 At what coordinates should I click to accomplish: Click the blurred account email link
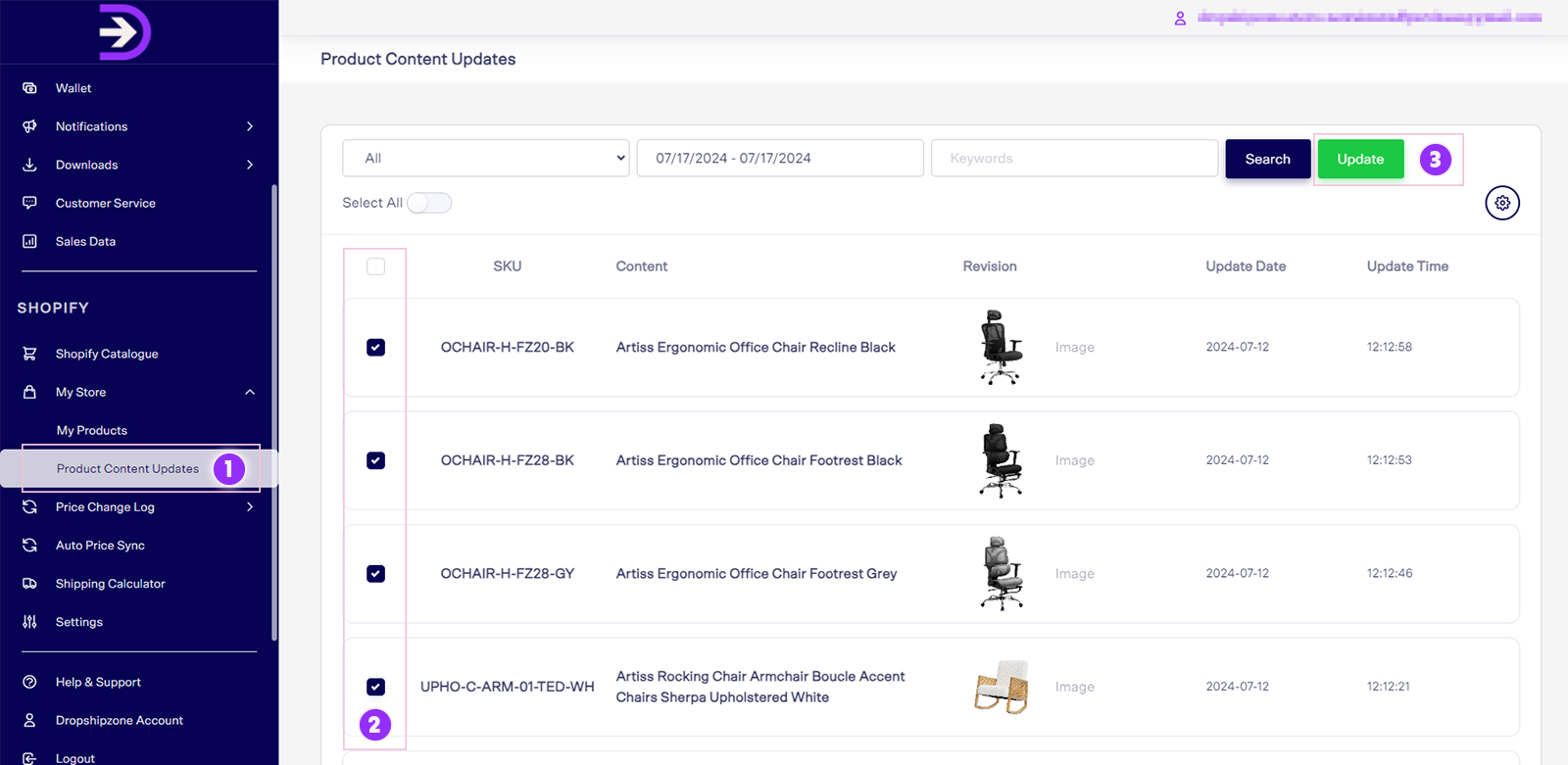(1369, 18)
